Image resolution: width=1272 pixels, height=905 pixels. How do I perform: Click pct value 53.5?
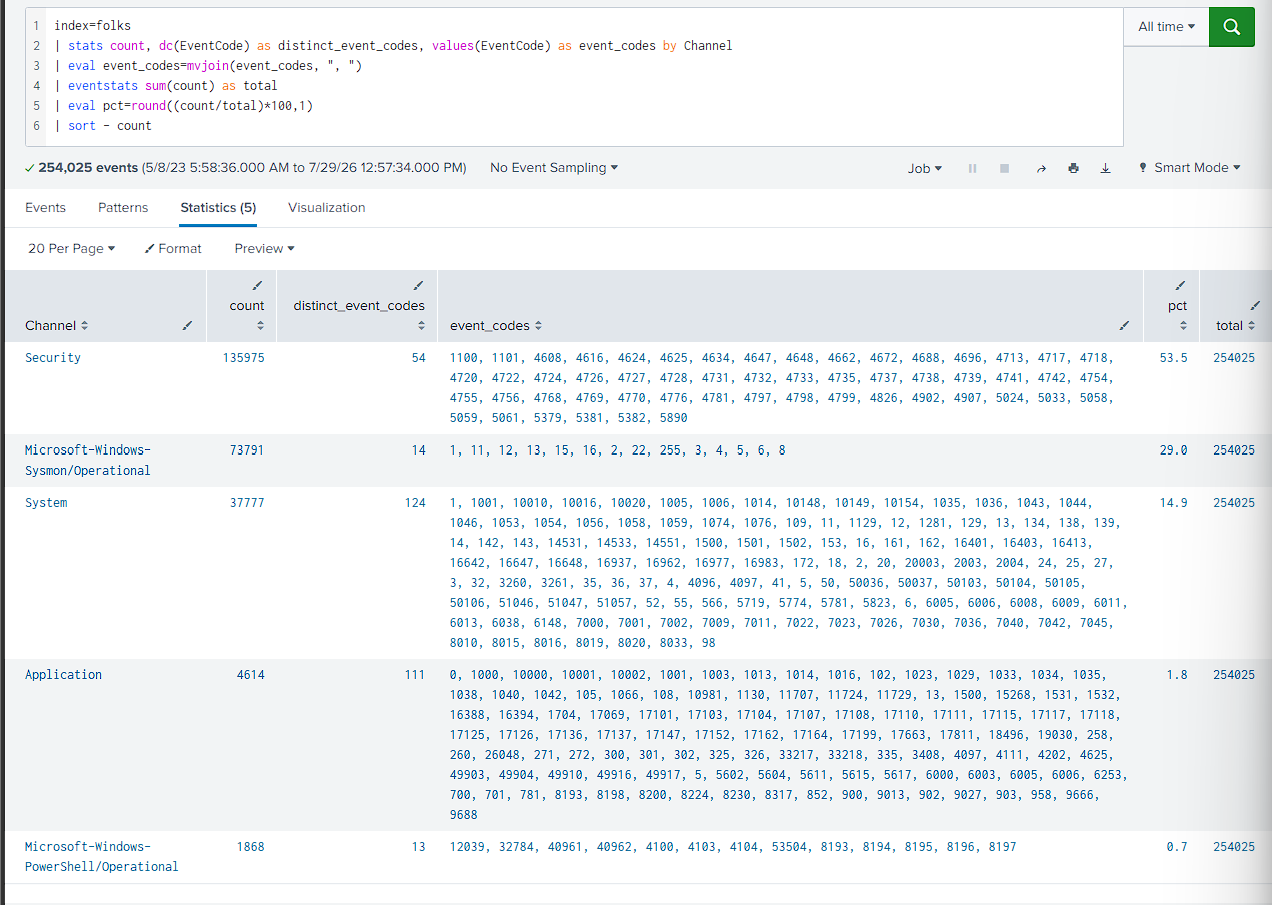click(1174, 357)
